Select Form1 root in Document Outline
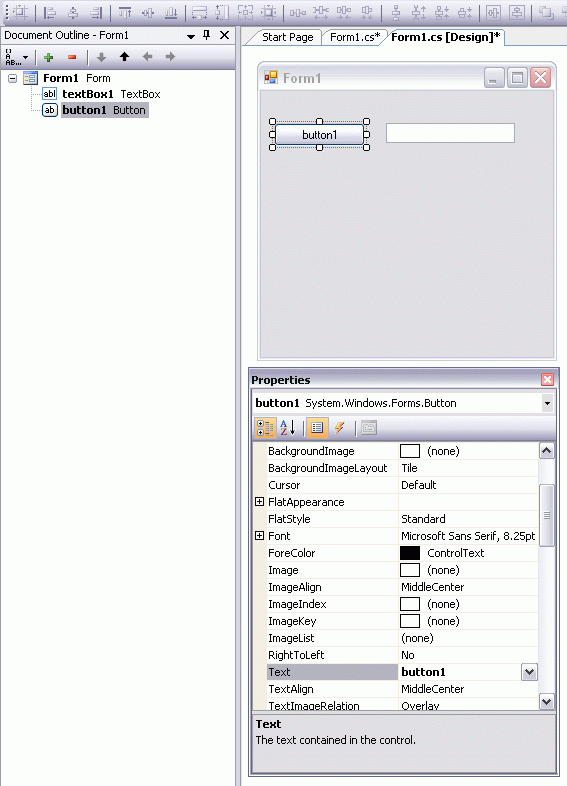This screenshot has width=567, height=786. [x=77, y=78]
